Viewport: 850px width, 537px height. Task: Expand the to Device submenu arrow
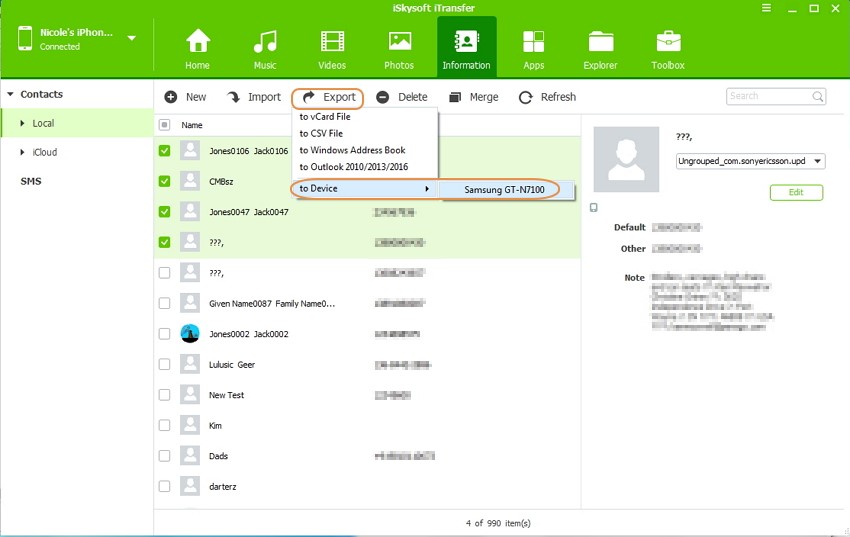pos(427,189)
